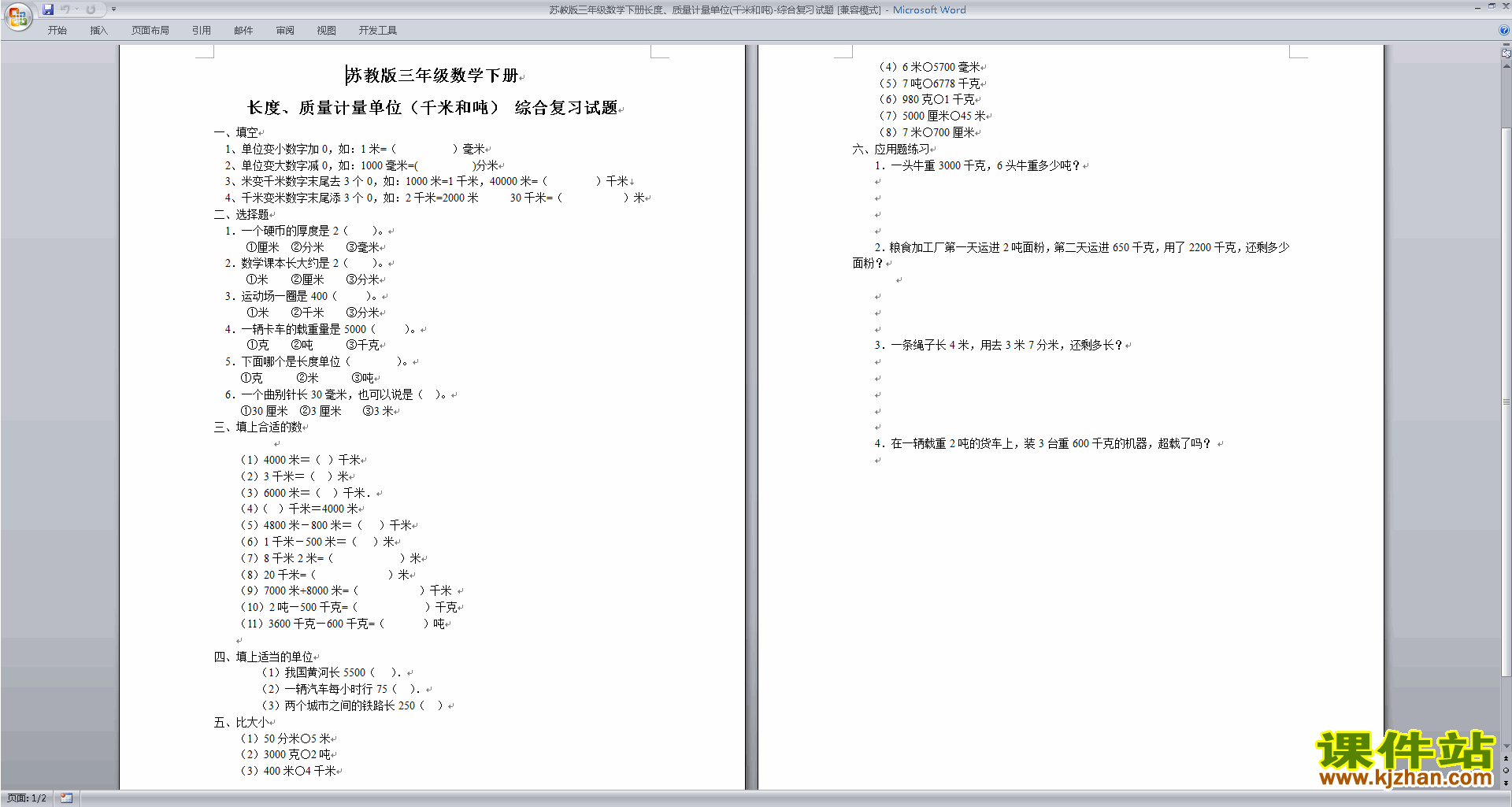Click the line 千米变米数字末尾添 3 个 0

coord(435,198)
